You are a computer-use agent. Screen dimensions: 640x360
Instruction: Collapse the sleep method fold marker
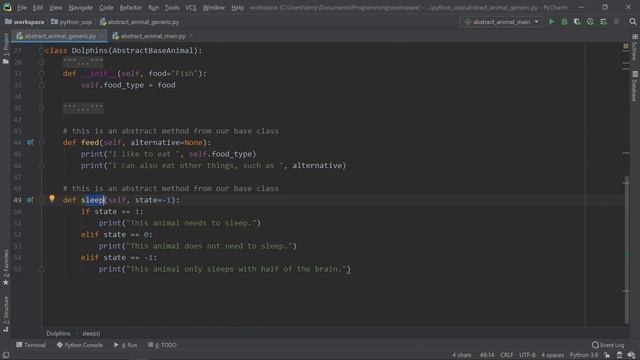point(41,200)
